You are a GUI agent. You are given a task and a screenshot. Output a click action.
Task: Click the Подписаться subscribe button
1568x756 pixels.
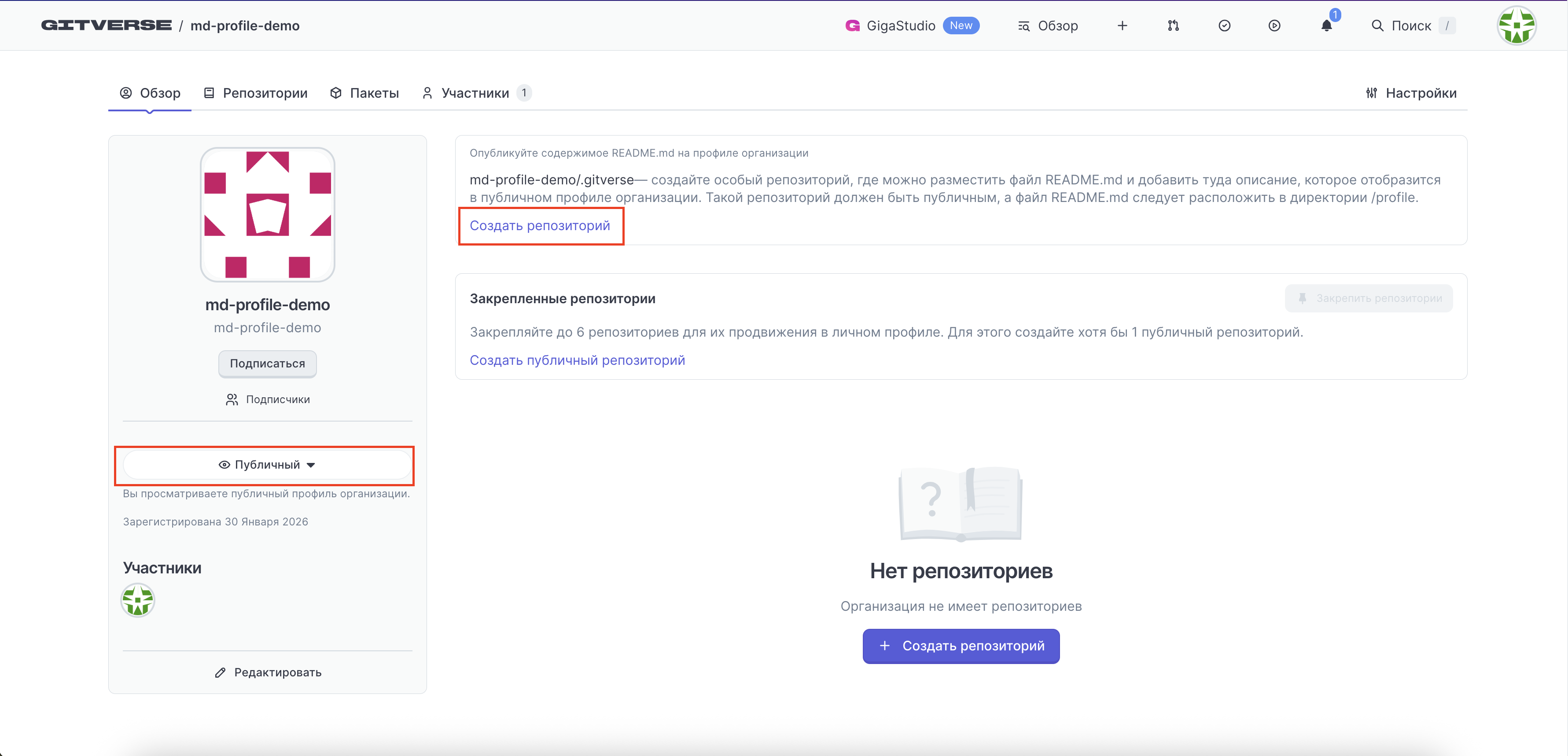coord(267,363)
